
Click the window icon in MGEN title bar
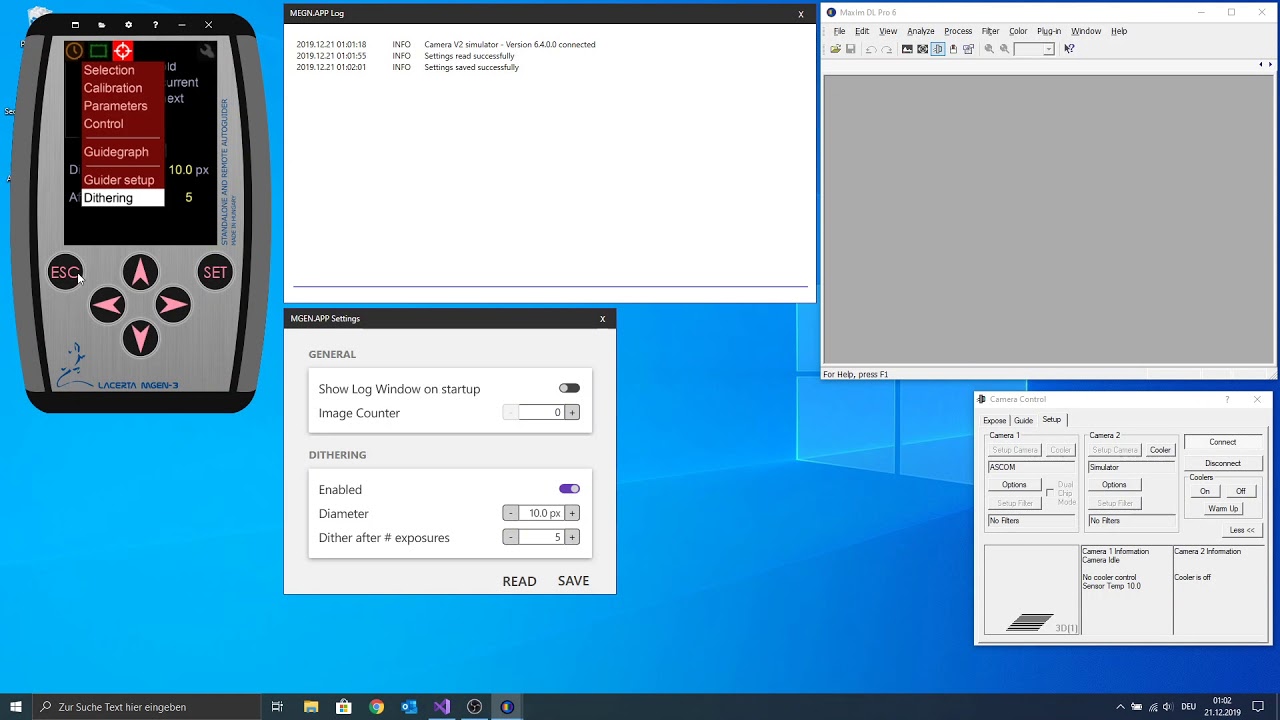[x=75, y=25]
